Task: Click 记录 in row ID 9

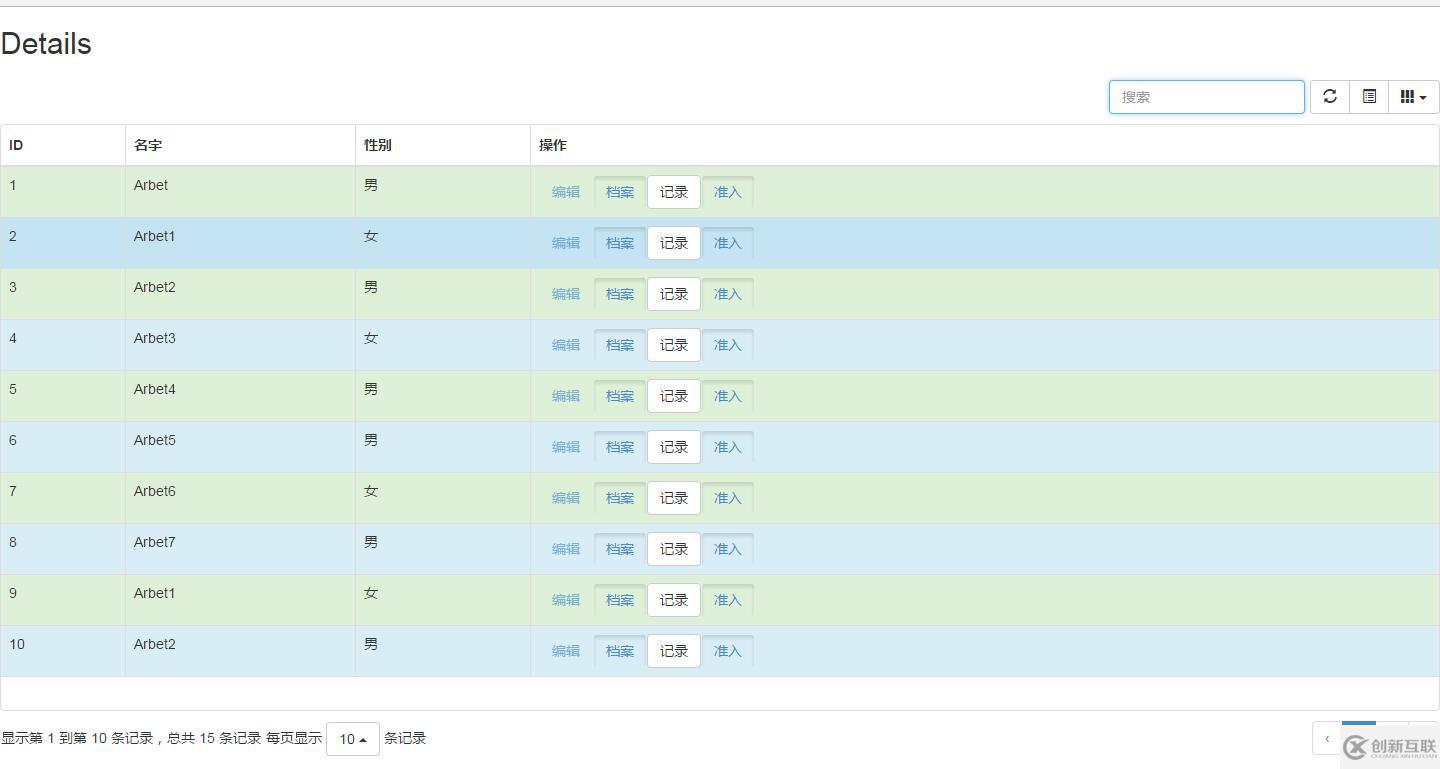Action: pos(674,600)
